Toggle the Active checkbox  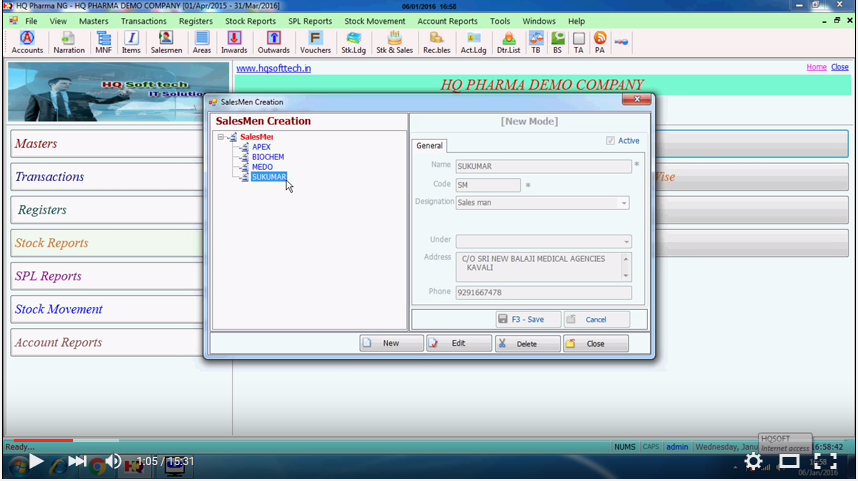coord(610,141)
